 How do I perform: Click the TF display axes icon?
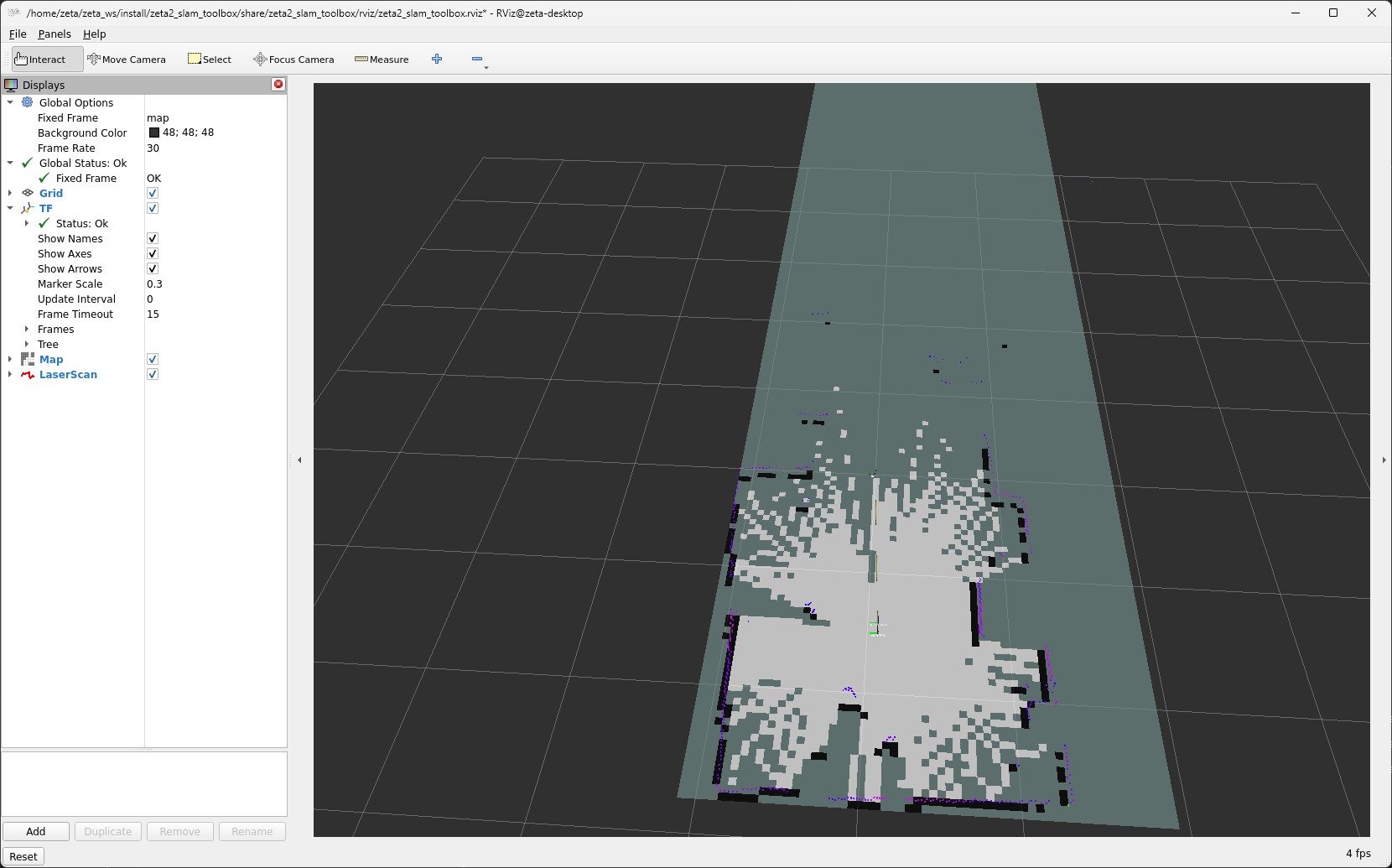point(28,208)
